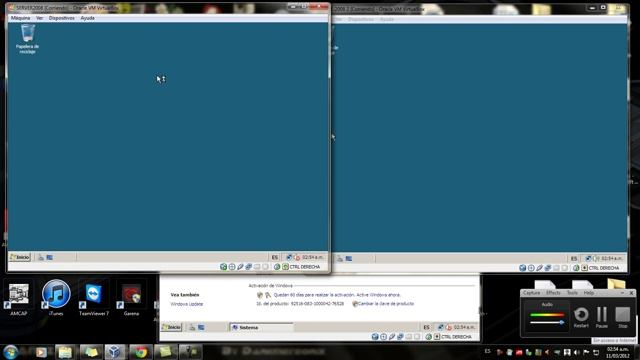
Task: Click Restart recording button
Action: click(x=581, y=318)
